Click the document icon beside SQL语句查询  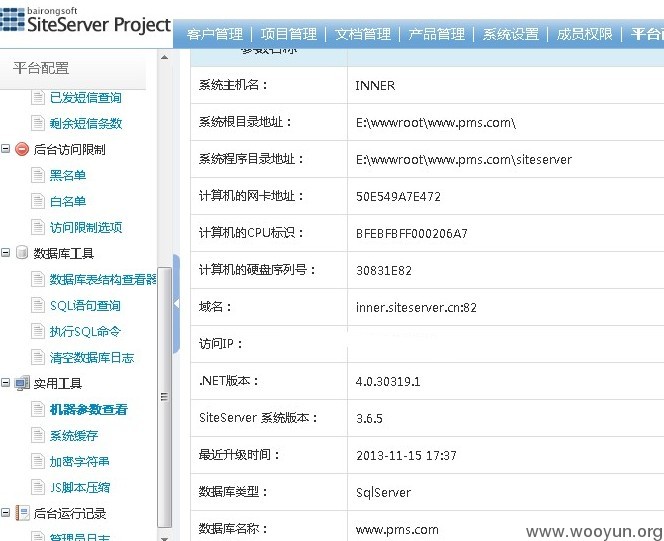coord(38,305)
